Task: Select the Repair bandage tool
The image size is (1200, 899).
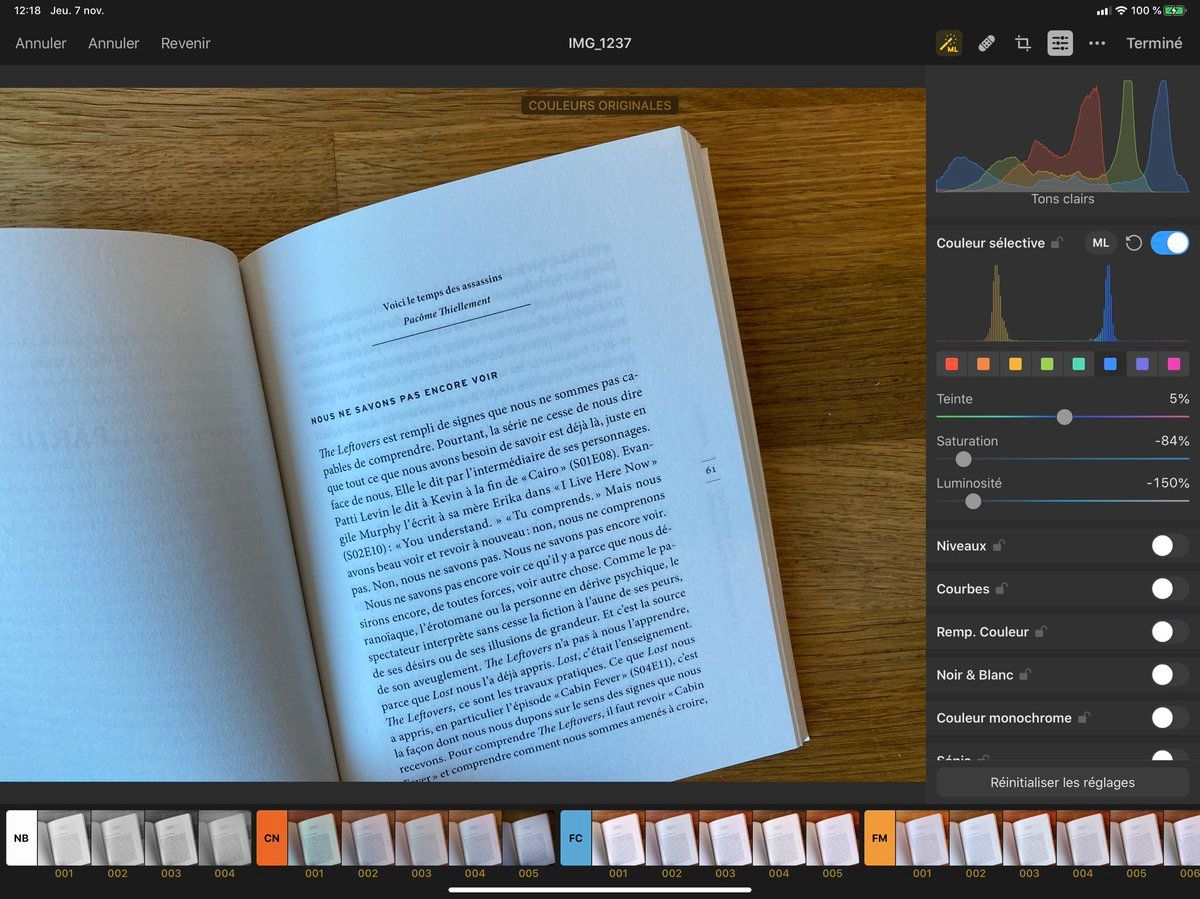Action: tap(986, 43)
